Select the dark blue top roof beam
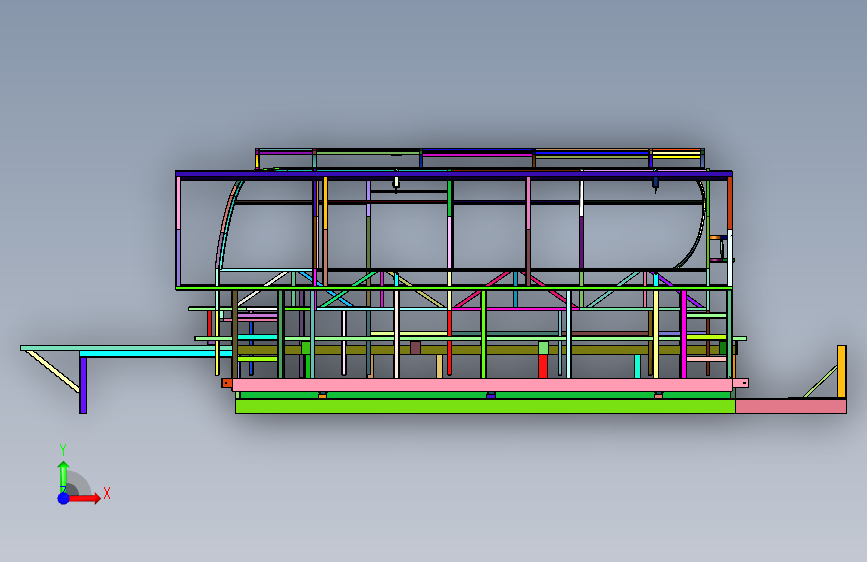 453,174
